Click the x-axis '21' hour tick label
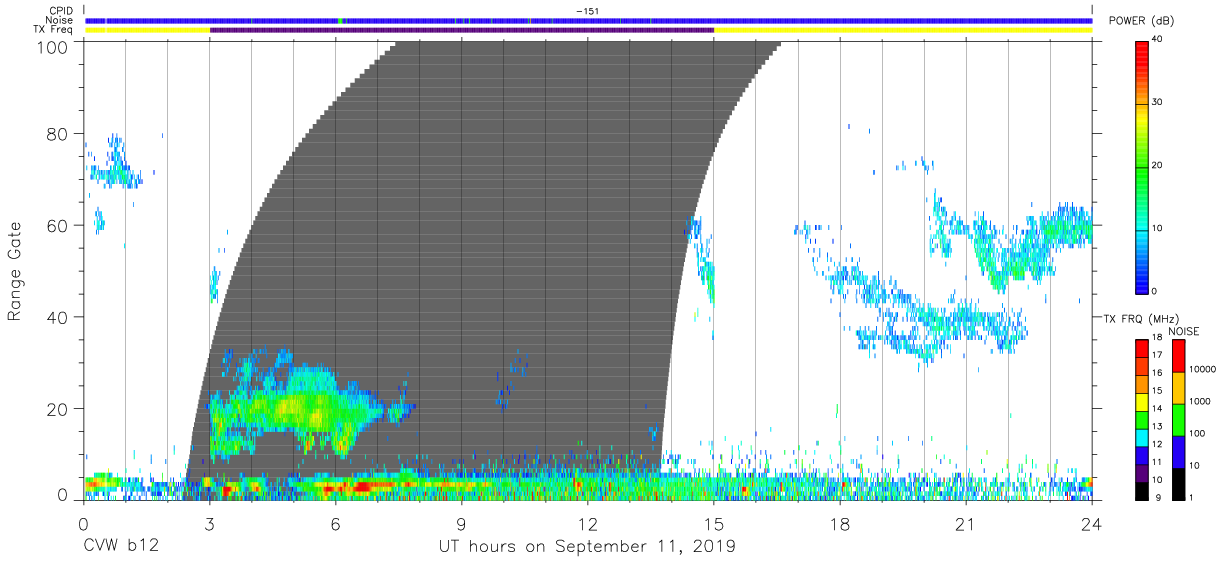1228x567 pixels. click(x=965, y=524)
